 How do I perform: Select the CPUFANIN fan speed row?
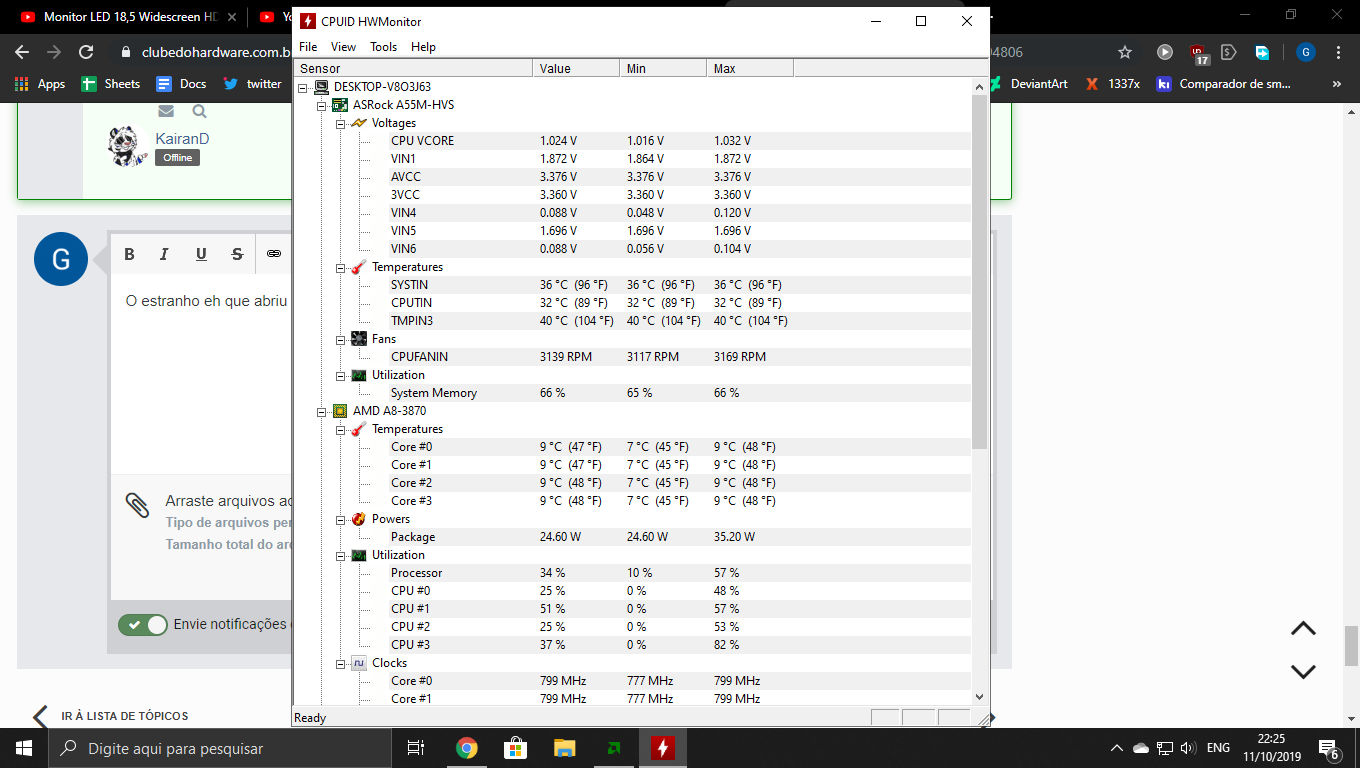click(680, 357)
